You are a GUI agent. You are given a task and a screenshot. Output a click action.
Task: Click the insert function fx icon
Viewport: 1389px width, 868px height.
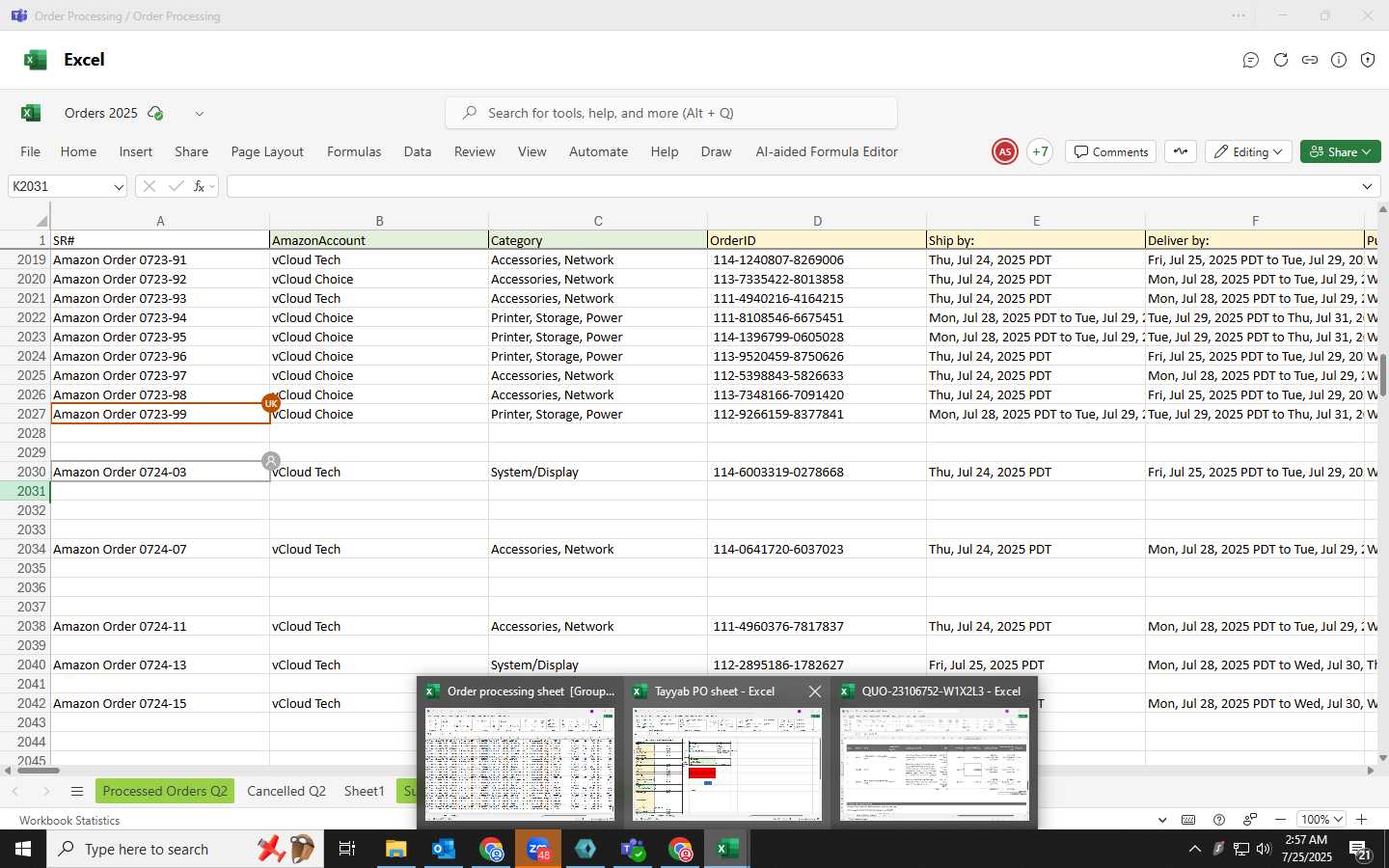tap(199, 186)
